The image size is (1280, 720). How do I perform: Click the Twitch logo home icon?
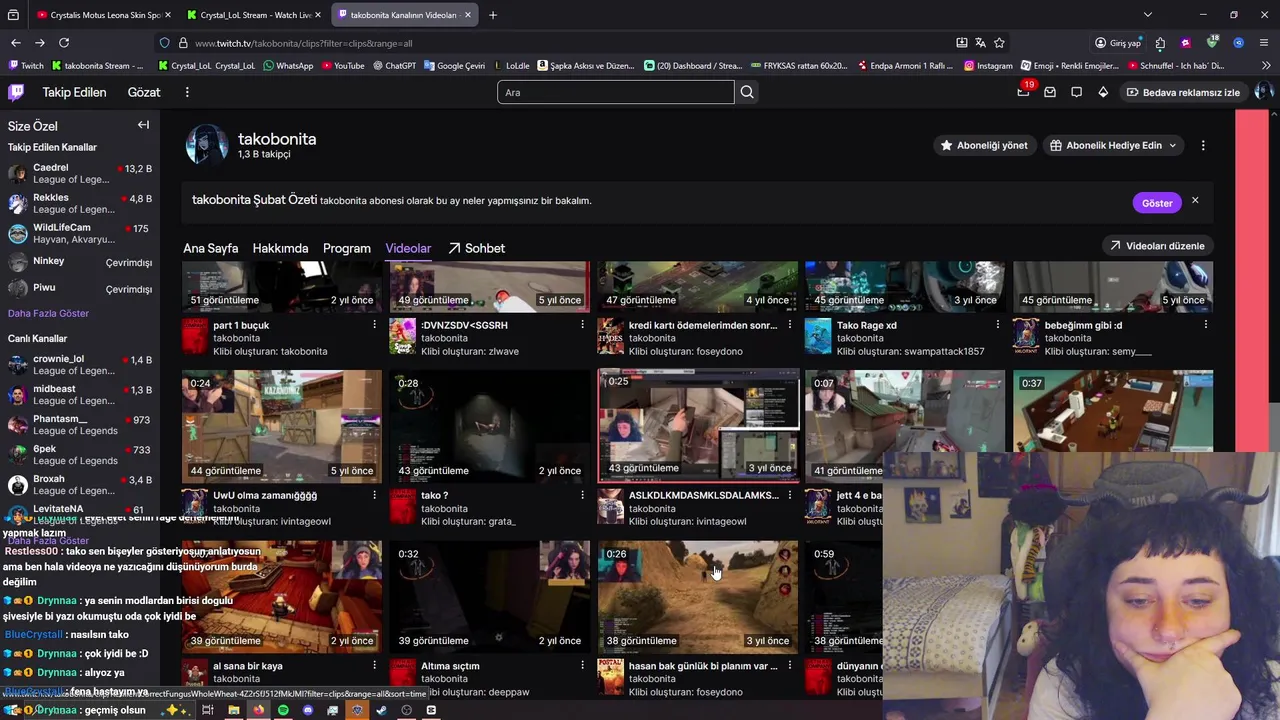tap(16, 92)
